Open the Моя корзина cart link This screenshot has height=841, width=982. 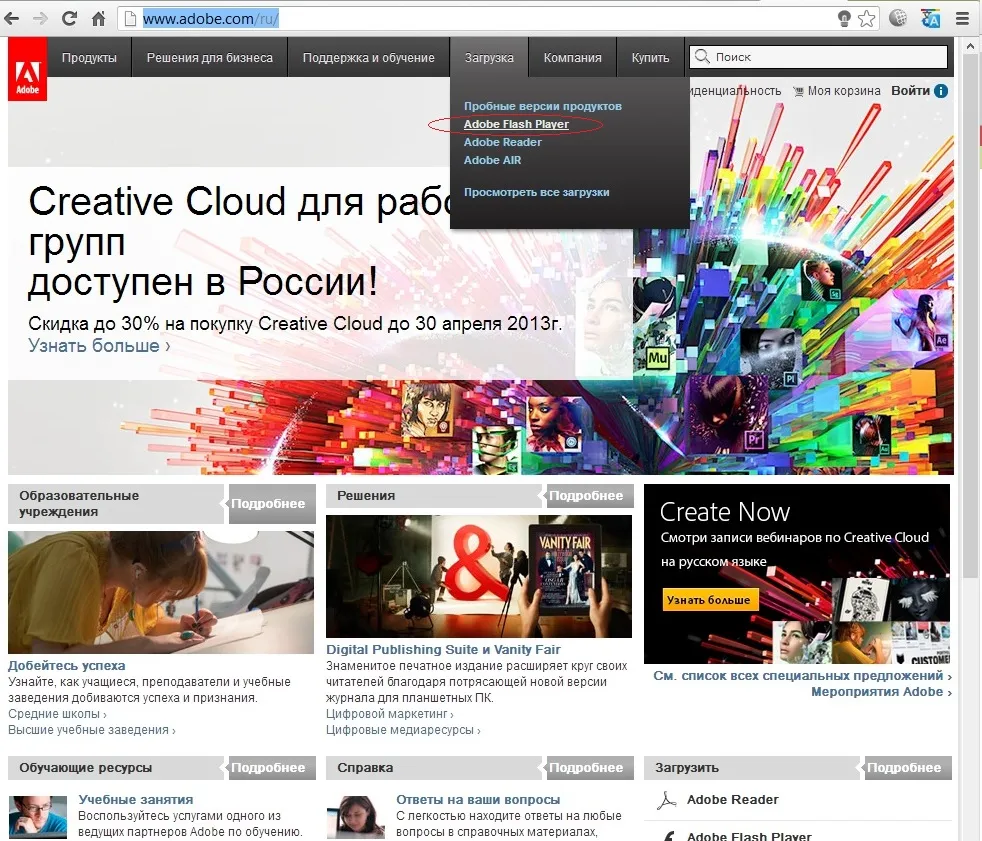(843, 91)
